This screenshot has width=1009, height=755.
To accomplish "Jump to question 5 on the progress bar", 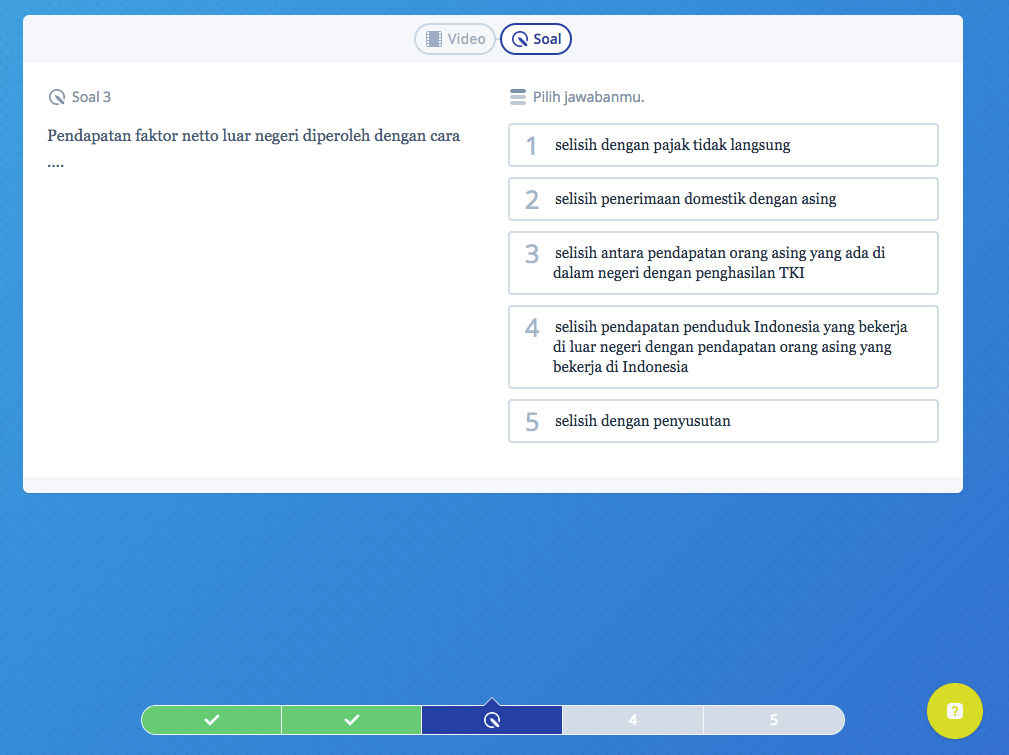I will point(774,719).
